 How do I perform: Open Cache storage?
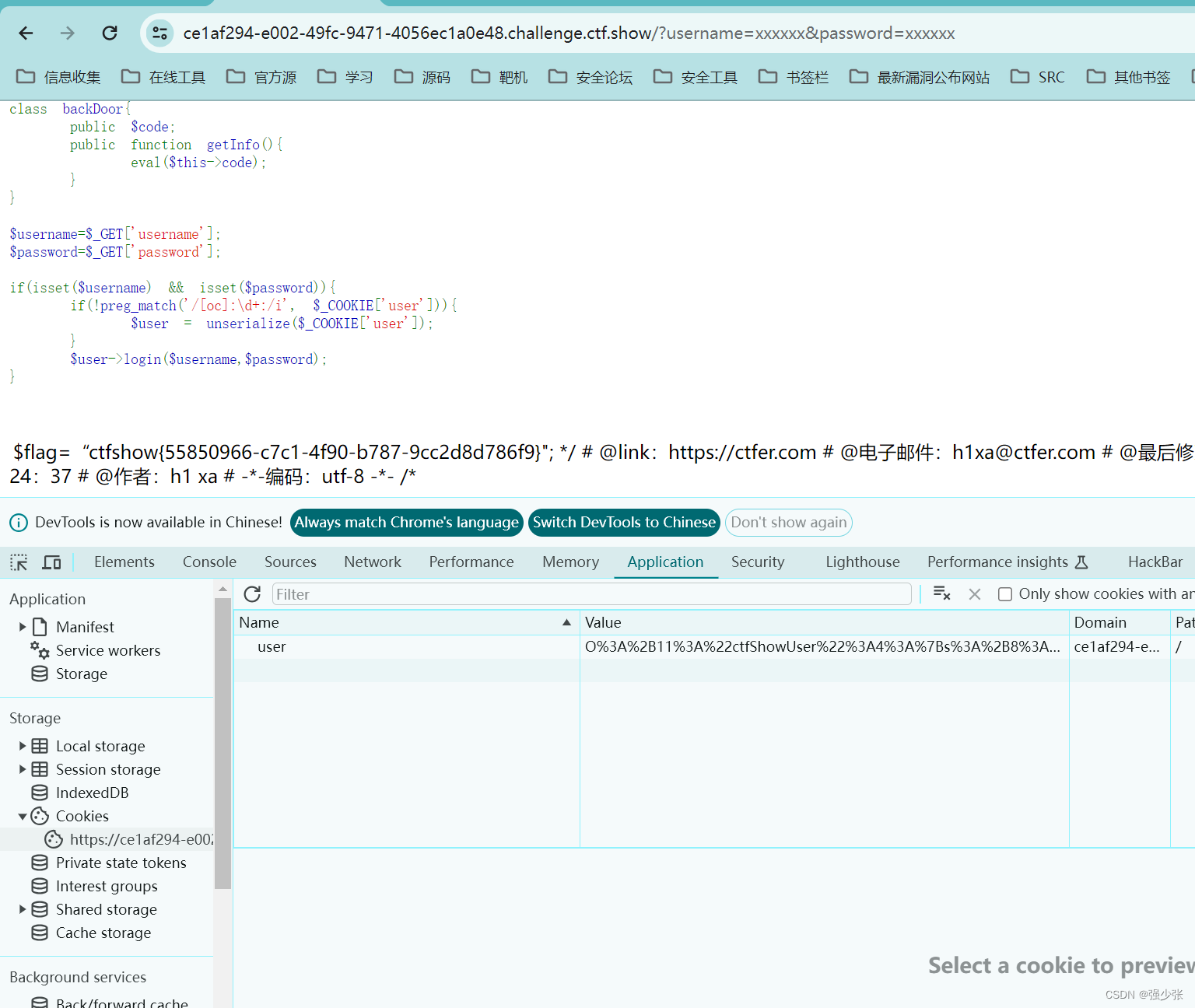103,933
